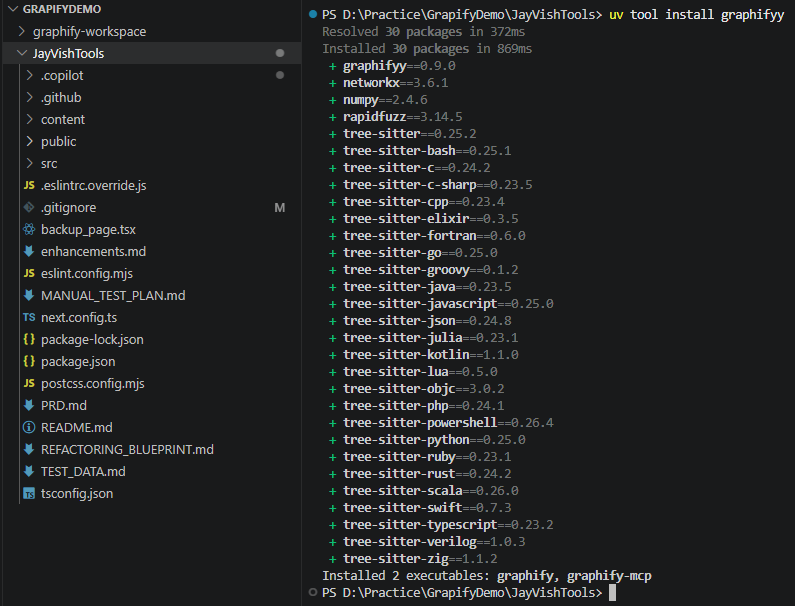The width and height of the screenshot is (795, 606).
Task: Open package-lock.json
Action: pyautogui.click(x=92, y=340)
